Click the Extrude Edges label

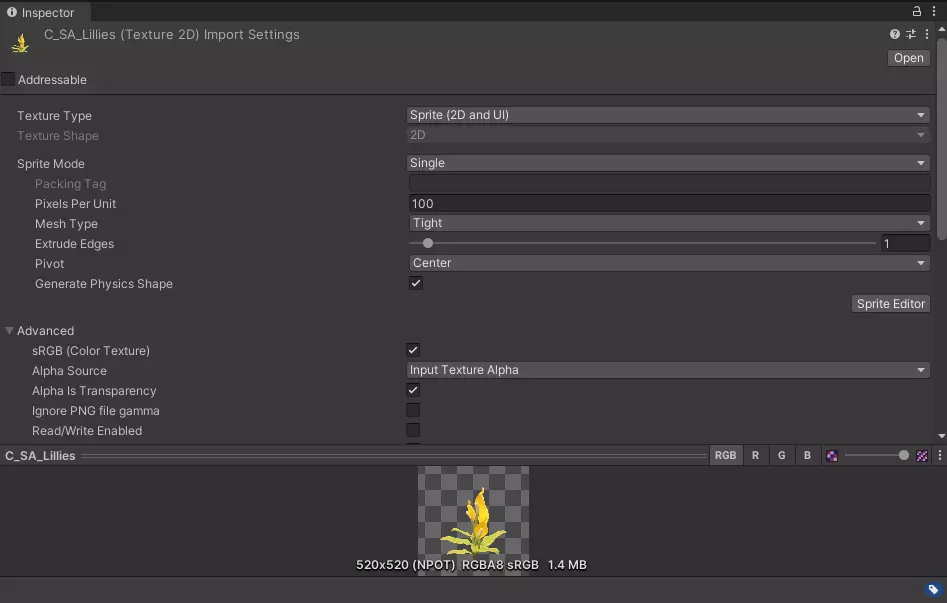pyautogui.click(x=74, y=243)
